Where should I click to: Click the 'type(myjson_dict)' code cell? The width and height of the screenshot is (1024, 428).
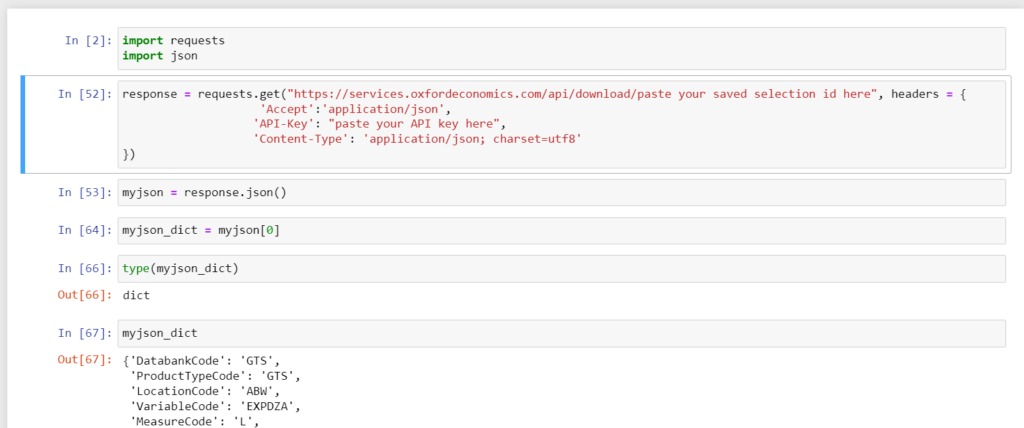(180, 268)
